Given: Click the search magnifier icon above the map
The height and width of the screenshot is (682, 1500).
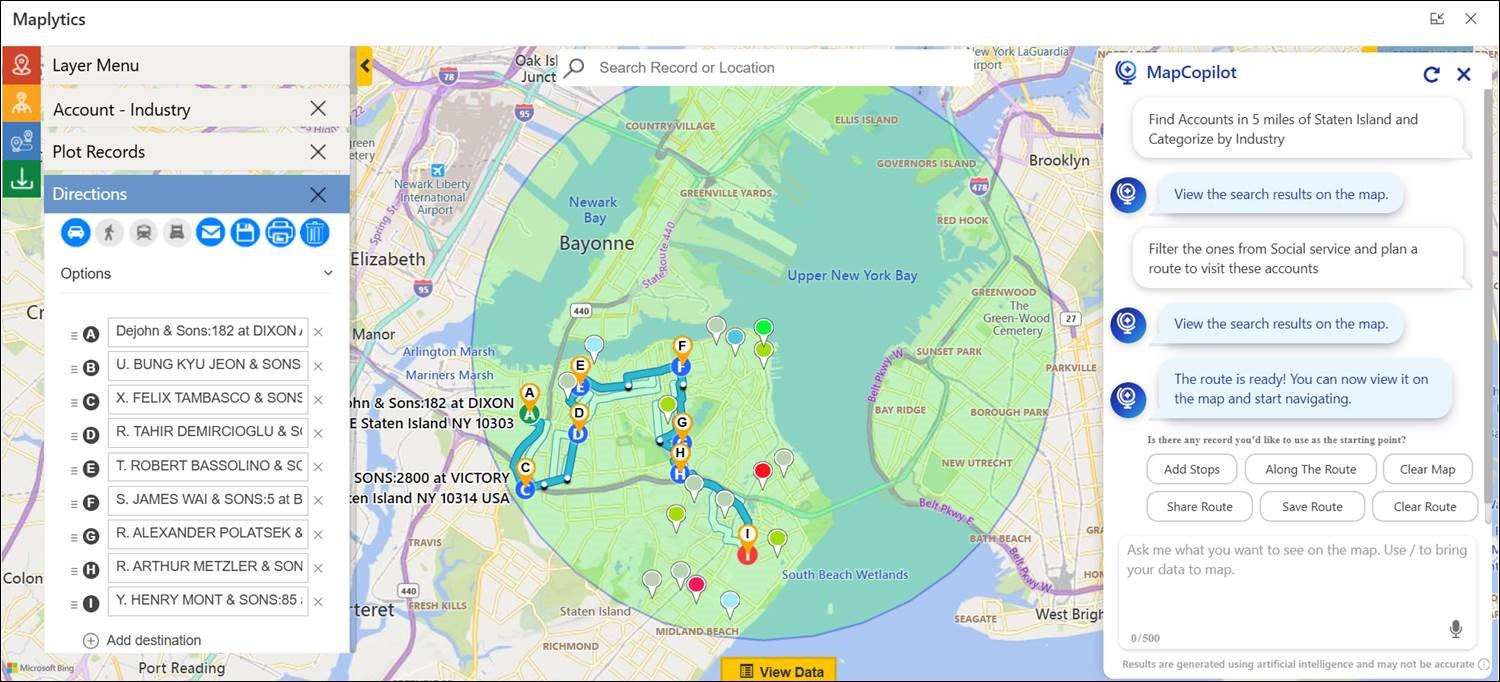Looking at the screenshot, I should (573, 67).
